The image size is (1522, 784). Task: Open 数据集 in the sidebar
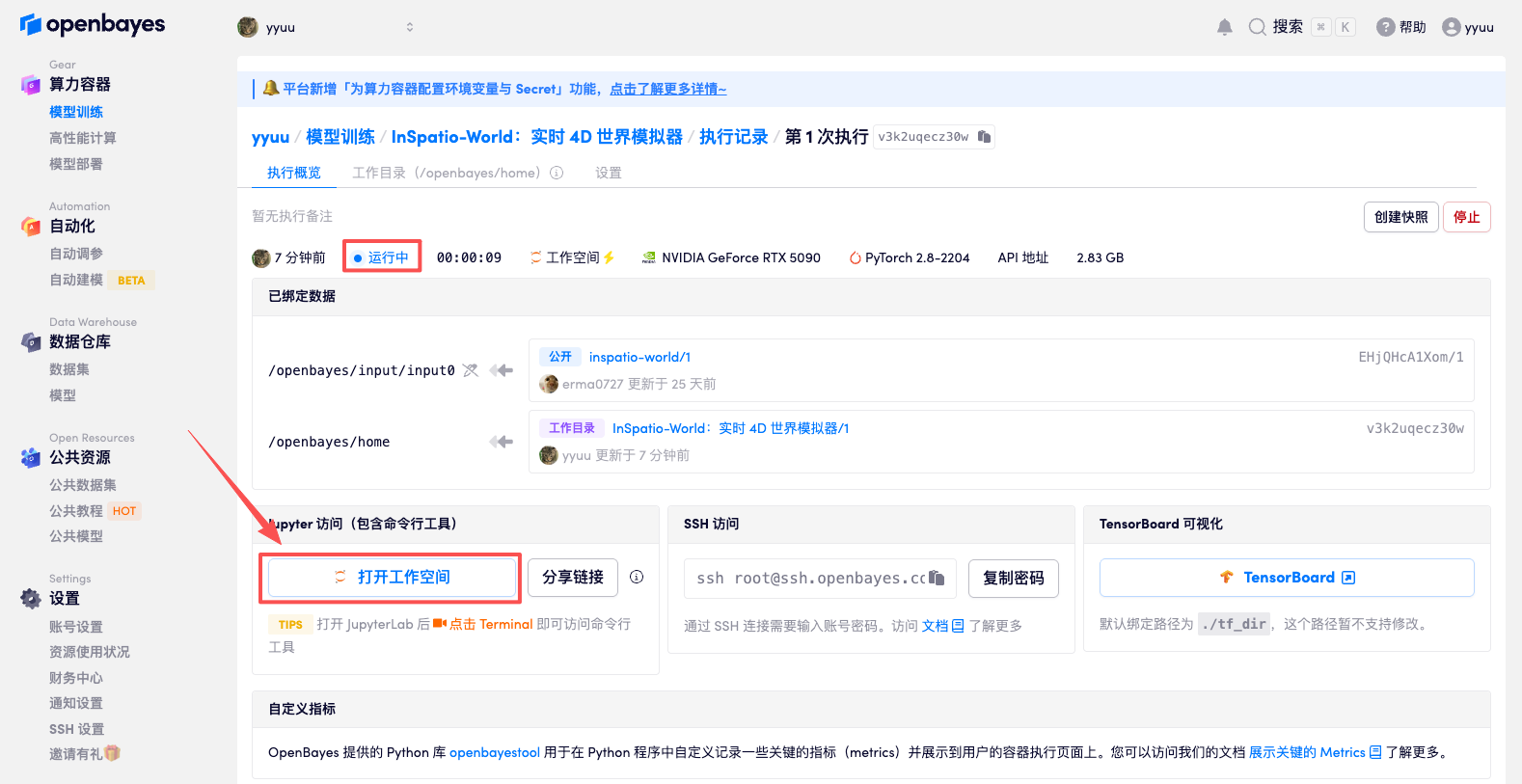69,369
